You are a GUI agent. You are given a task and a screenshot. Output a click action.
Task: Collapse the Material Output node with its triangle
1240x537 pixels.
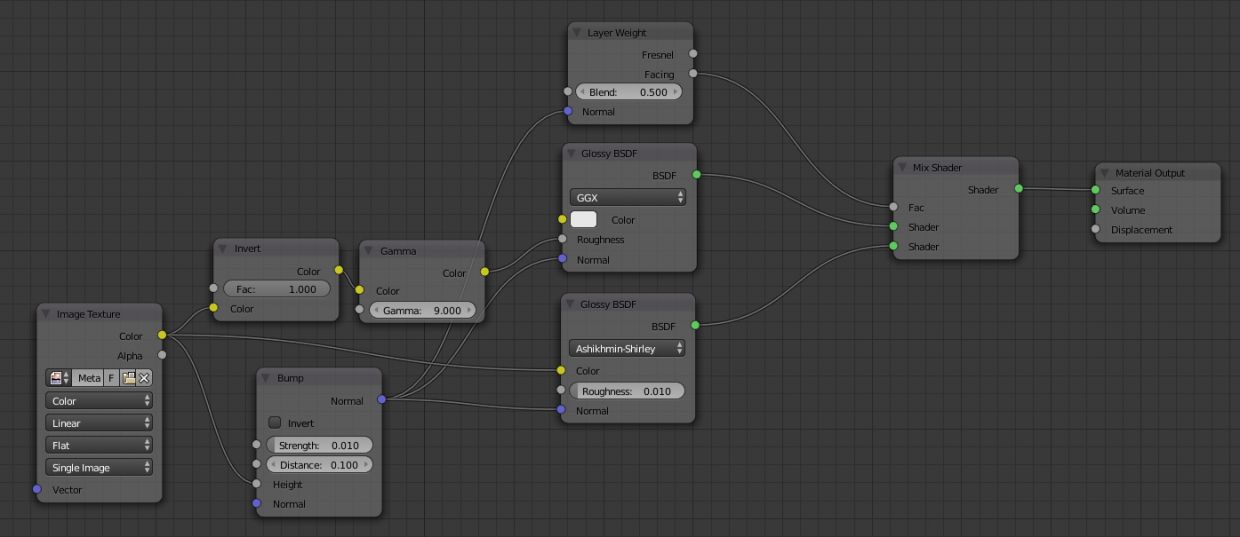pos(1105,173)
